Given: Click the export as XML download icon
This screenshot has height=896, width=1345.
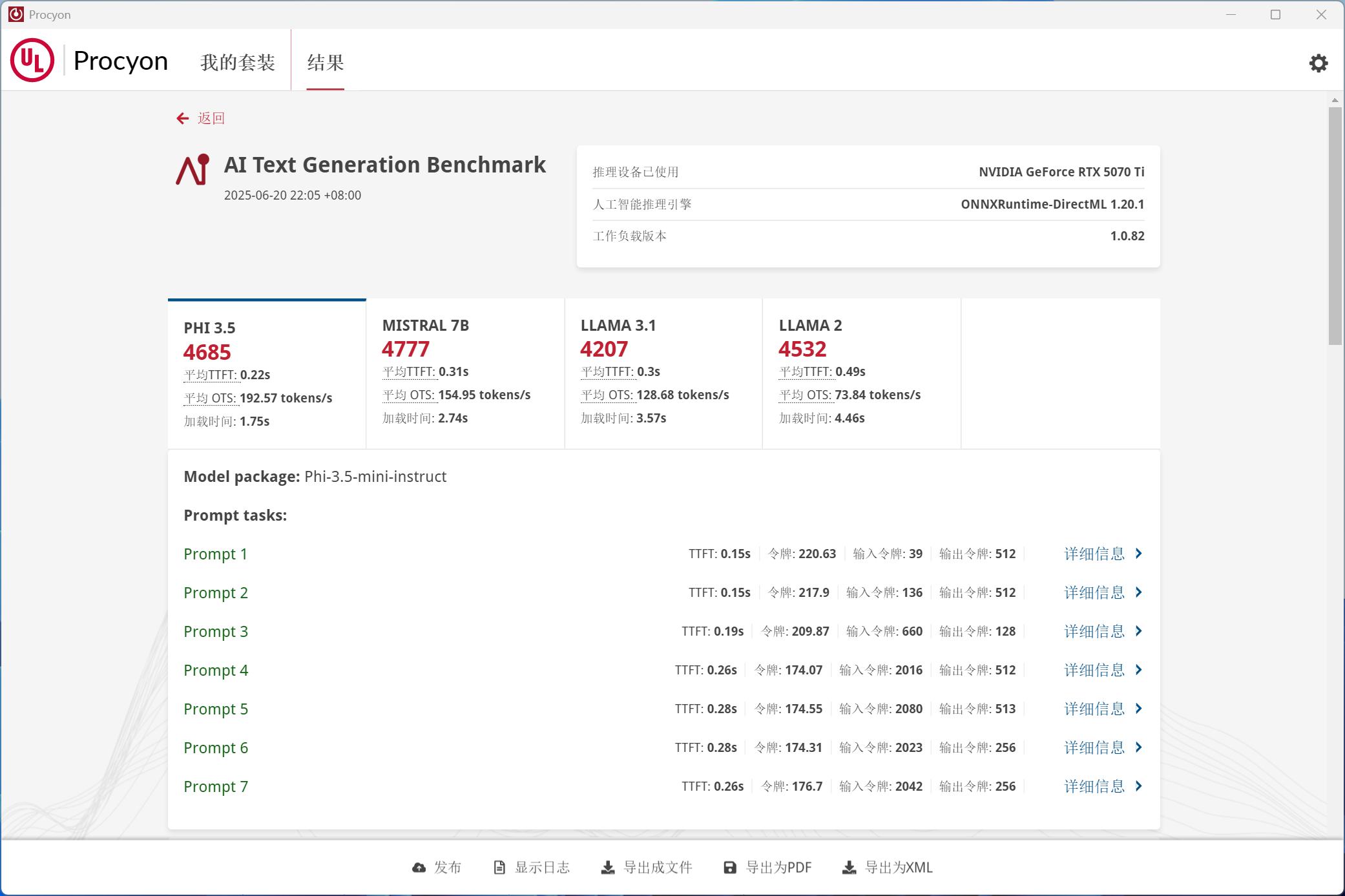Looking at the screenshot, I should pos(849,868).
